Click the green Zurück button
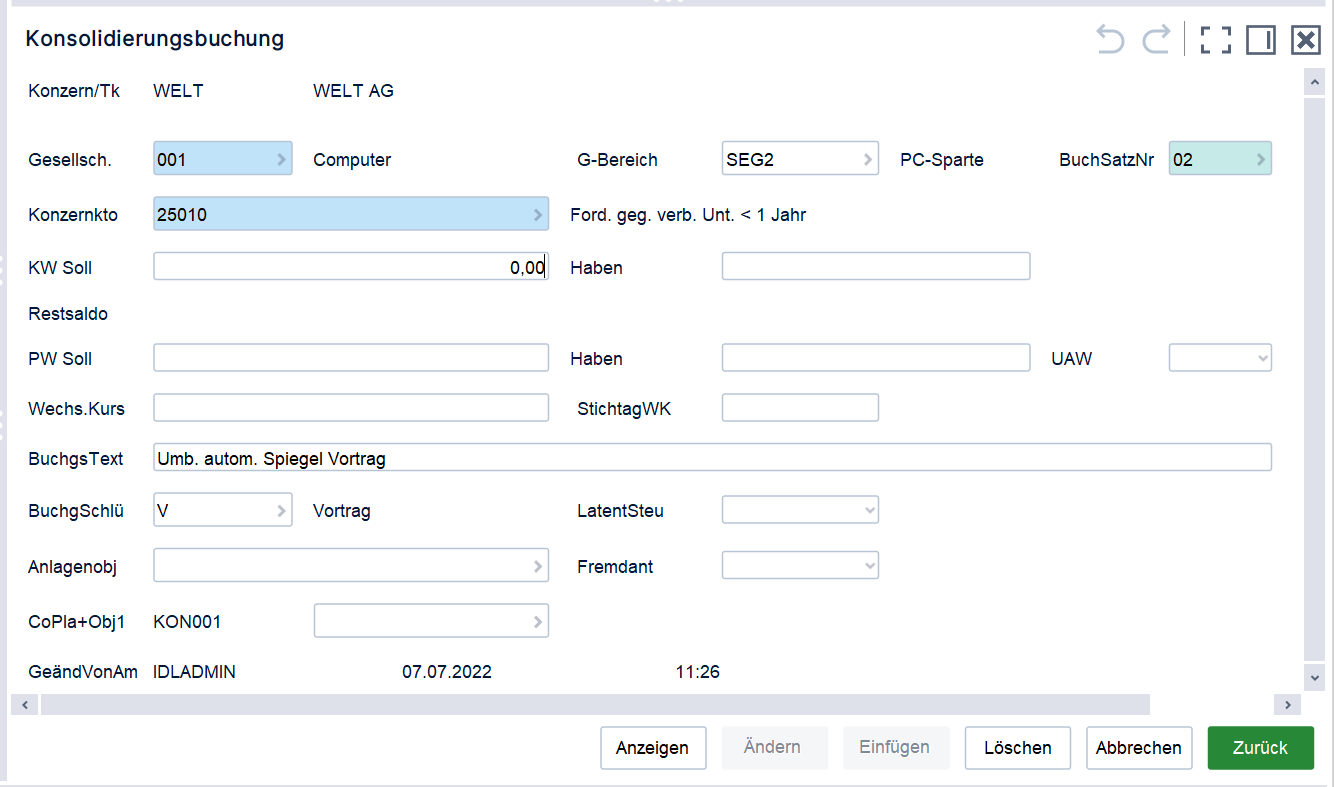The image size is (1334, 787). coord(1260,748)
